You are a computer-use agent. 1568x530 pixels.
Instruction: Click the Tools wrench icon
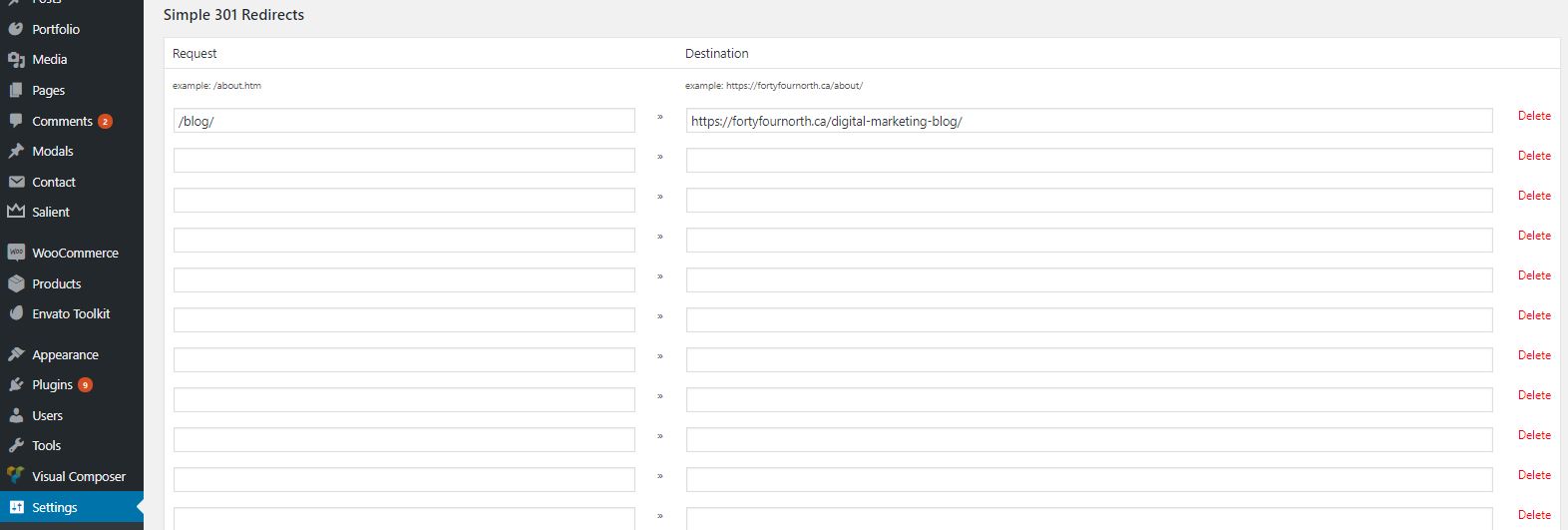(16, 445)
